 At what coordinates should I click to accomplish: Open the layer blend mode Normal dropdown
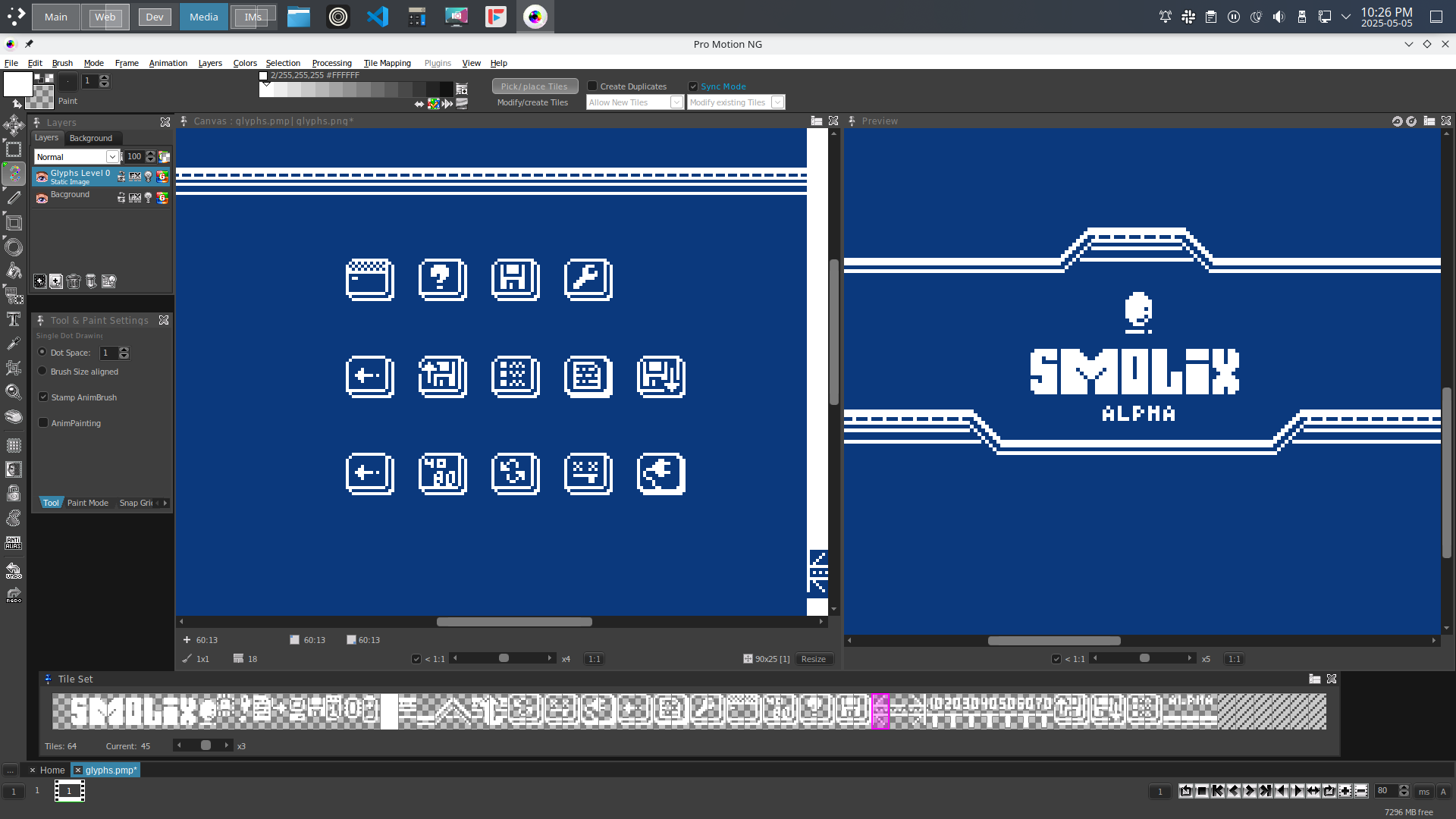point(112,157)
